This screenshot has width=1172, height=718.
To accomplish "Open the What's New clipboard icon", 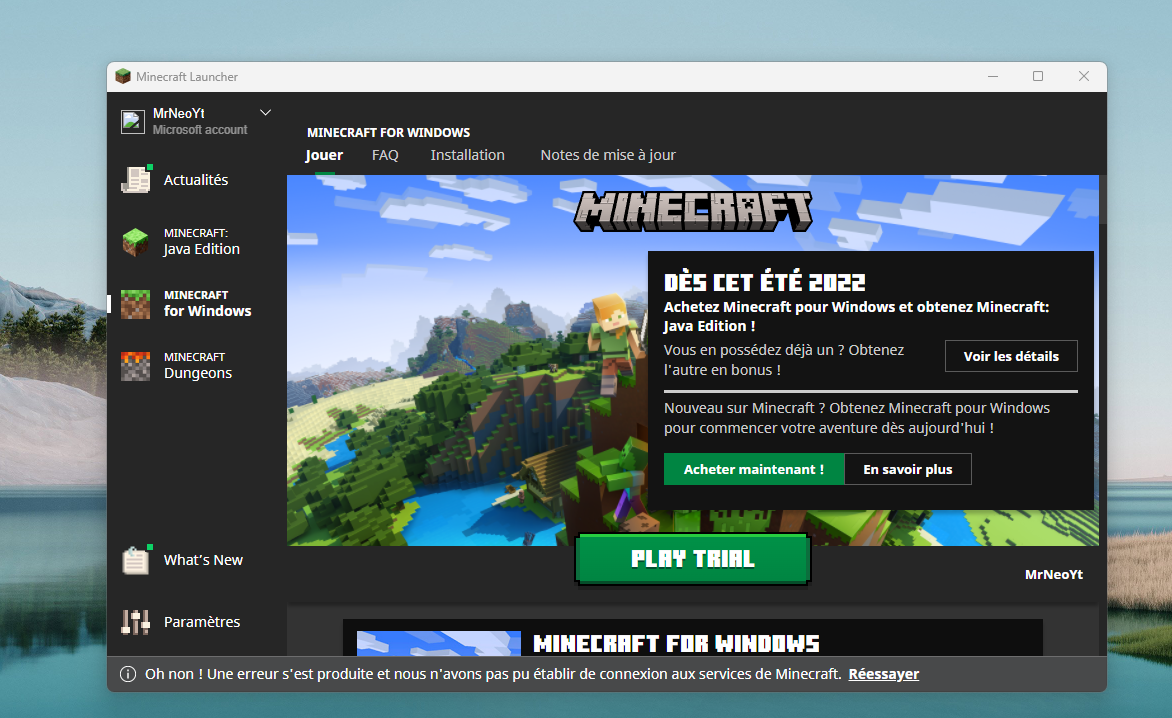I will pyautogui.click(x=136, y=560).
